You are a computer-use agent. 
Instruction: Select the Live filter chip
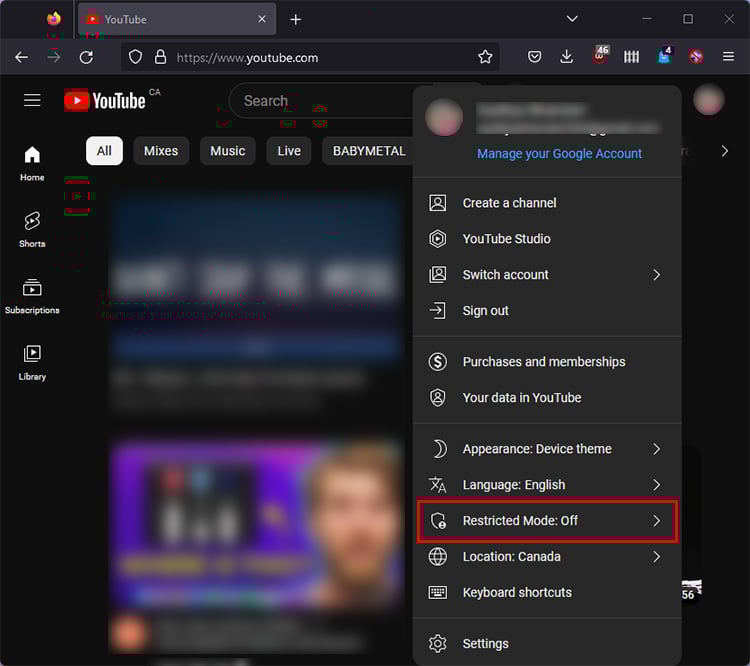[289, 151]
